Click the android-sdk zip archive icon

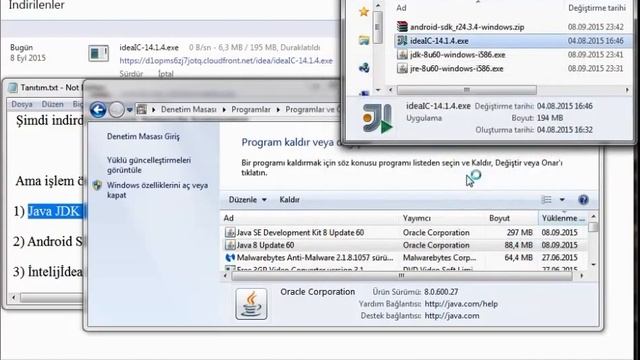click(402, 27)
